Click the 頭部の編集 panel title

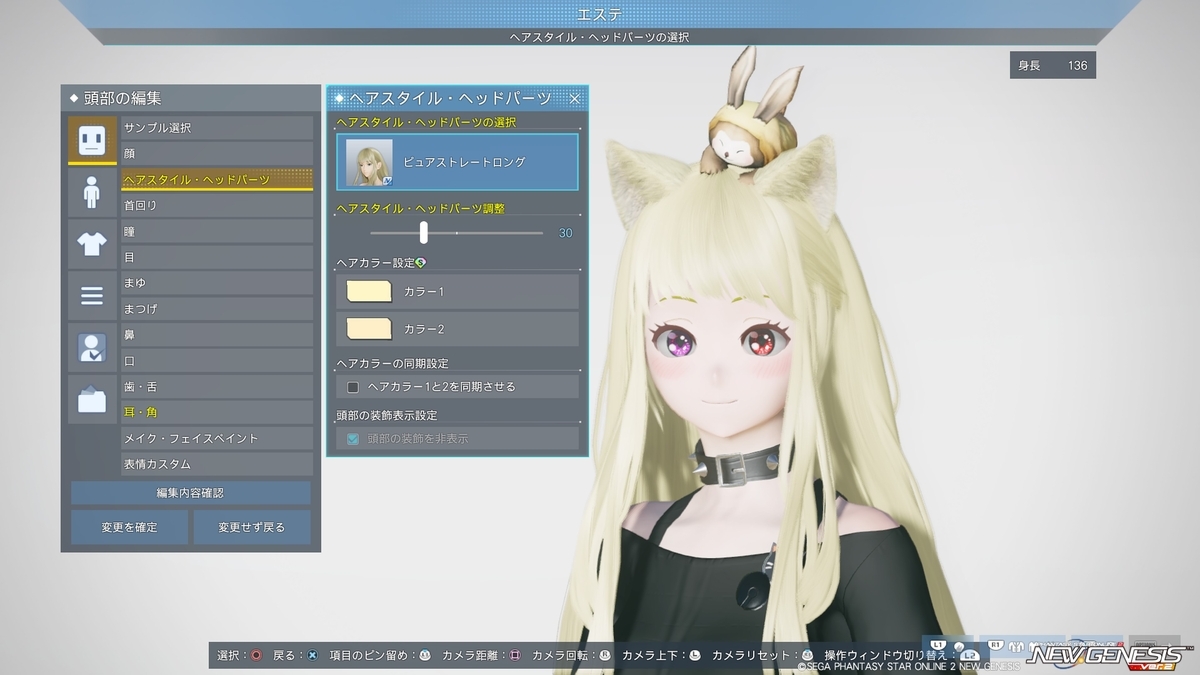pos(122,98)
